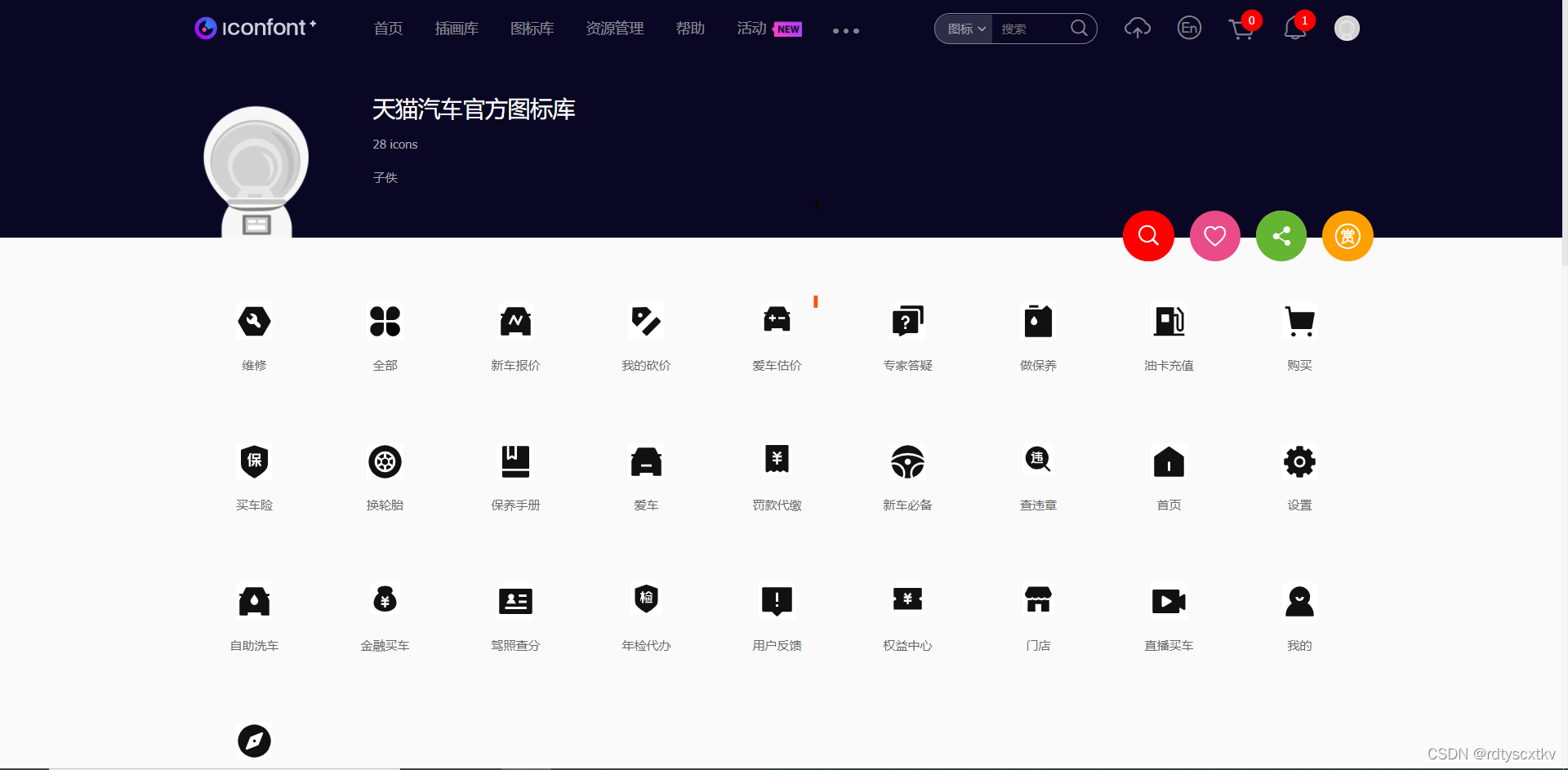Select the 换轮胎 tire icon
Image resolution: width=1568 pixels, height=770 pixels.
click(385, 461)
